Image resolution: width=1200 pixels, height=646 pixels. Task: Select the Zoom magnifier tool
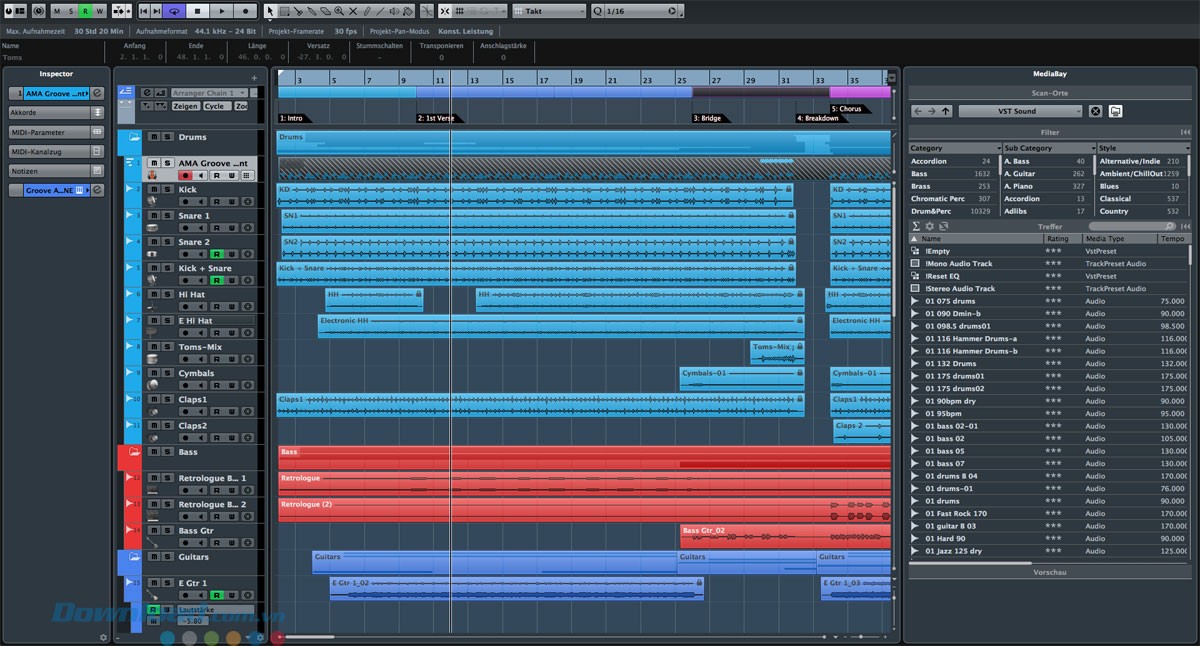pos(339,11)
